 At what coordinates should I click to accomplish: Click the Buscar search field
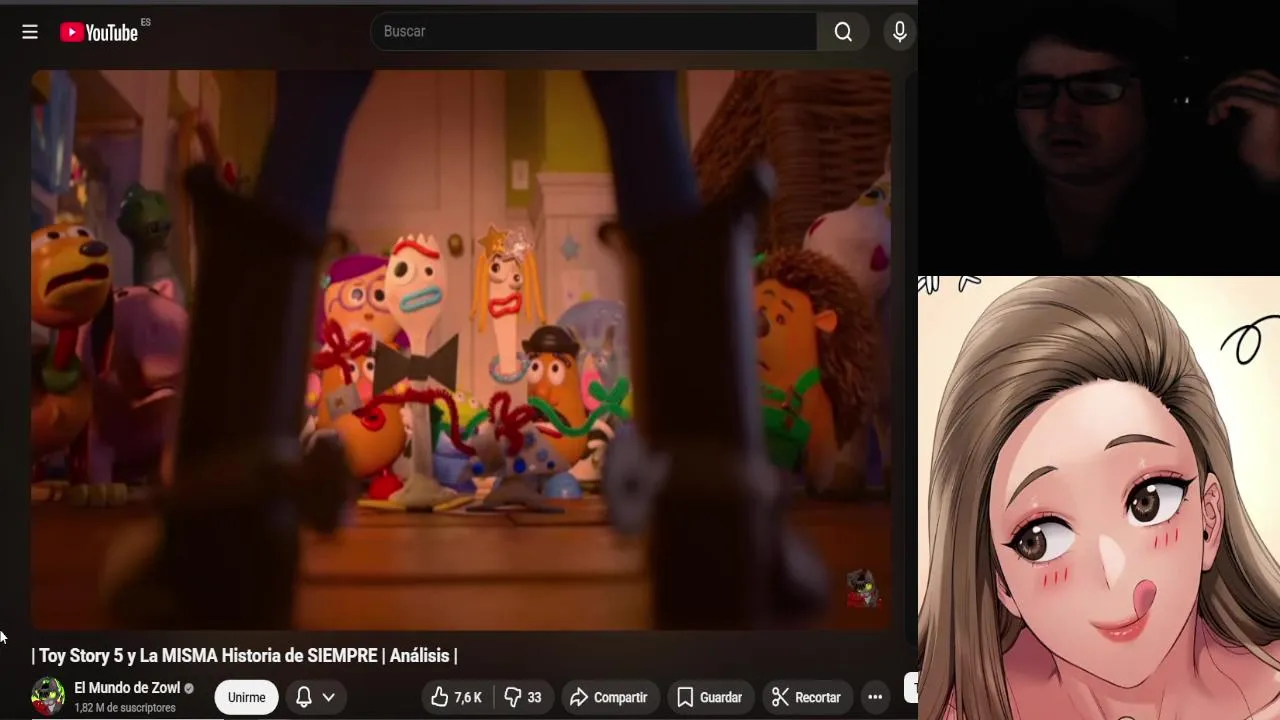594,32
